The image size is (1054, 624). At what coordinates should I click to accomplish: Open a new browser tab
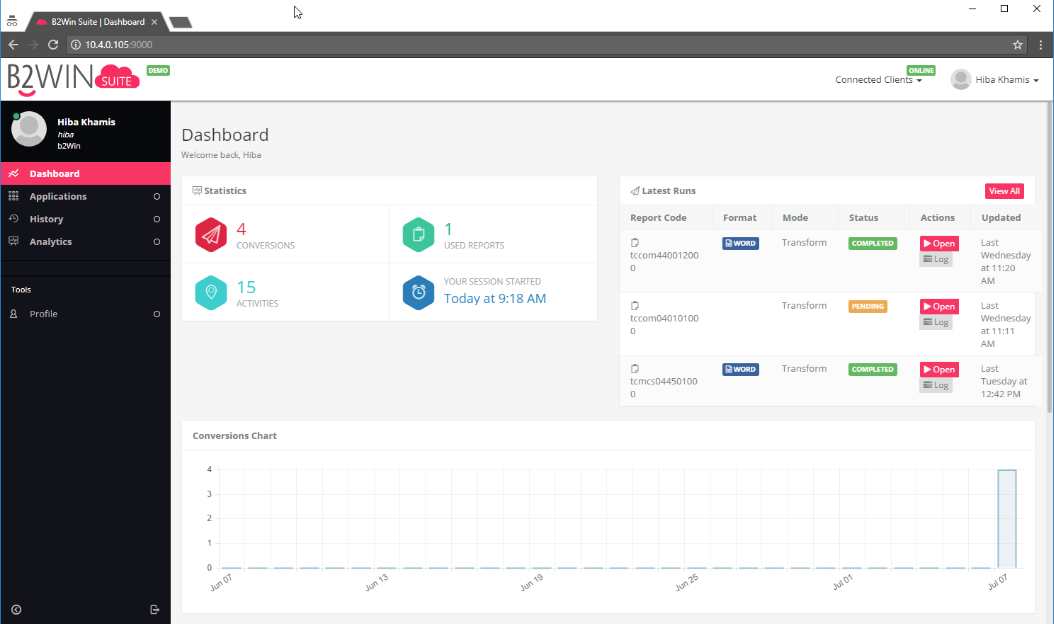[180, 23]
